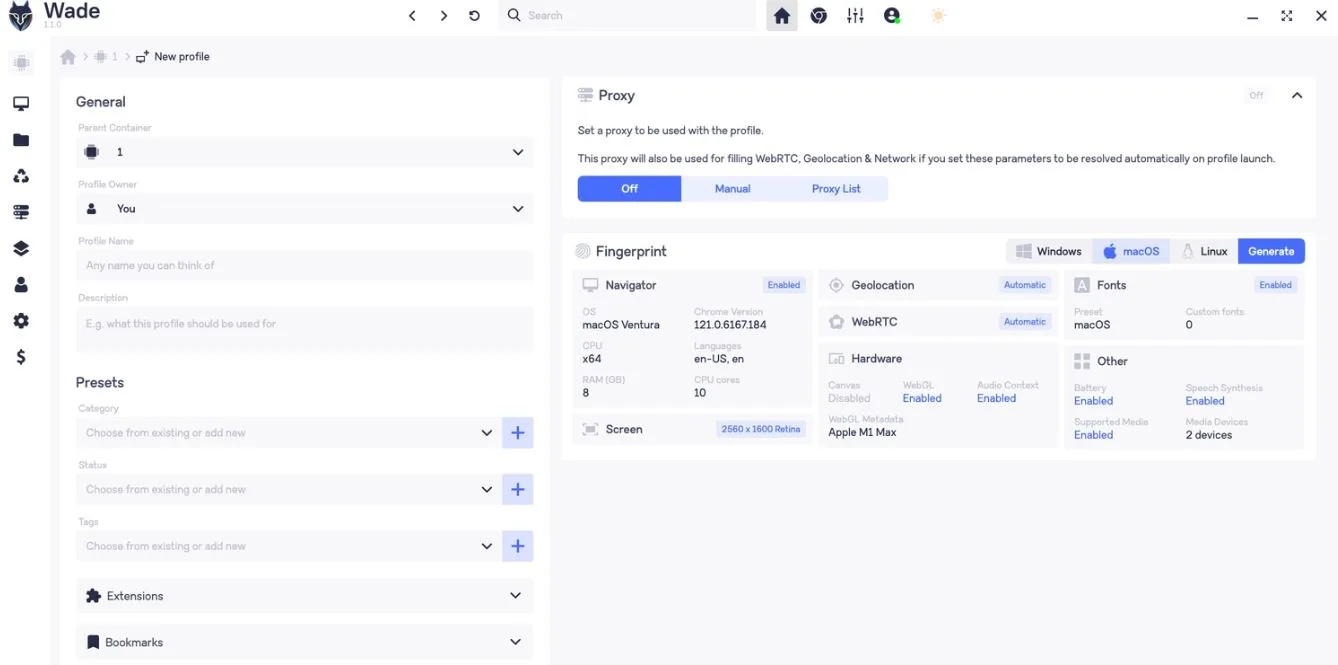Open the Home icon in the top bar

click(x=782, y=16)
